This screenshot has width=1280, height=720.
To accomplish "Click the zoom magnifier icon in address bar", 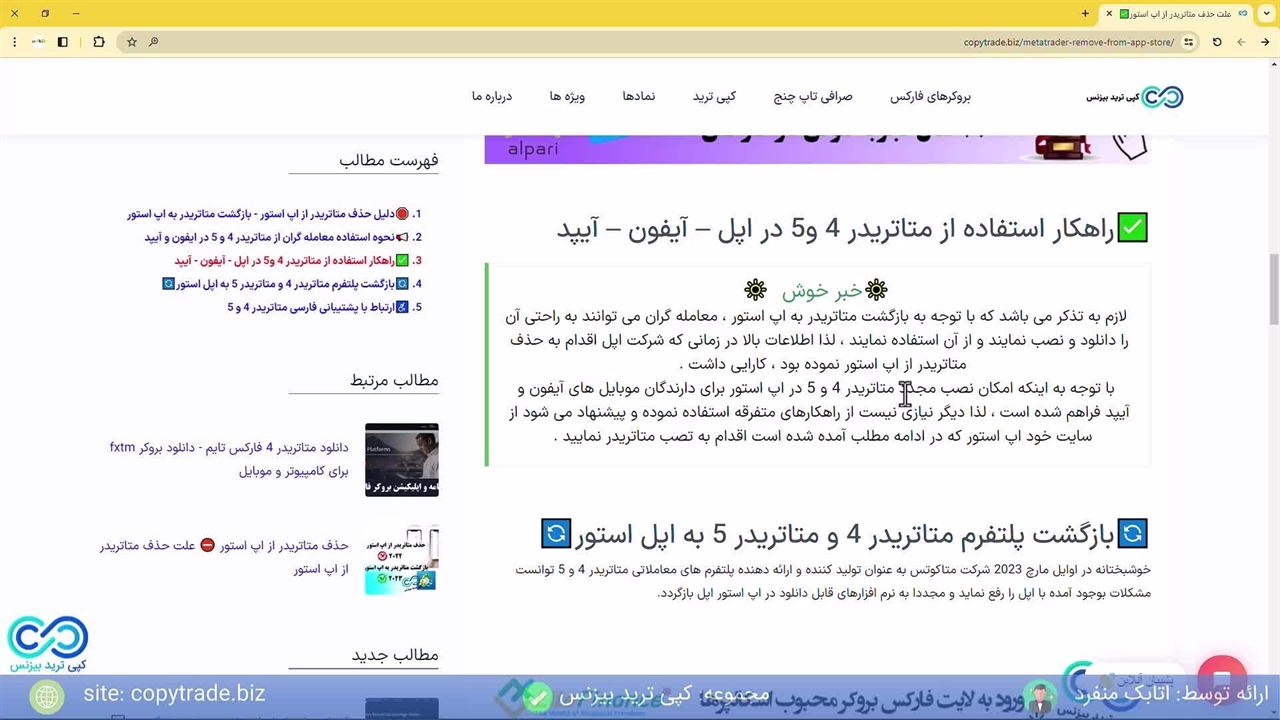I will point(153,42).
